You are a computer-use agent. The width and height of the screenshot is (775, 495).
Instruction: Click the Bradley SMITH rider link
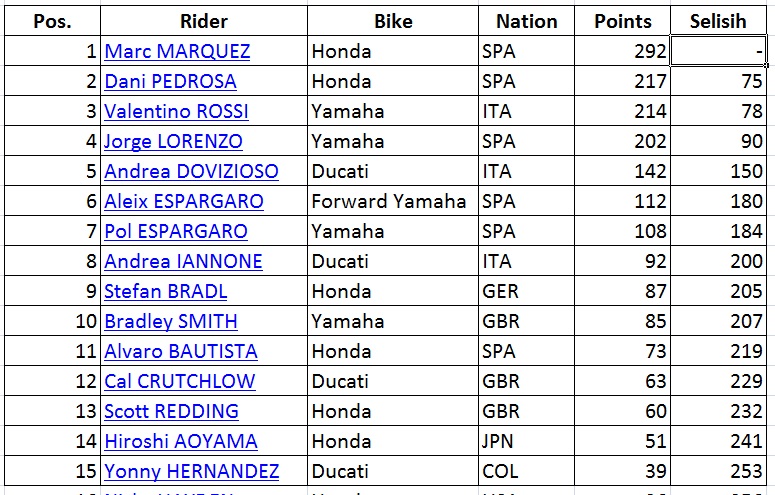171,322
